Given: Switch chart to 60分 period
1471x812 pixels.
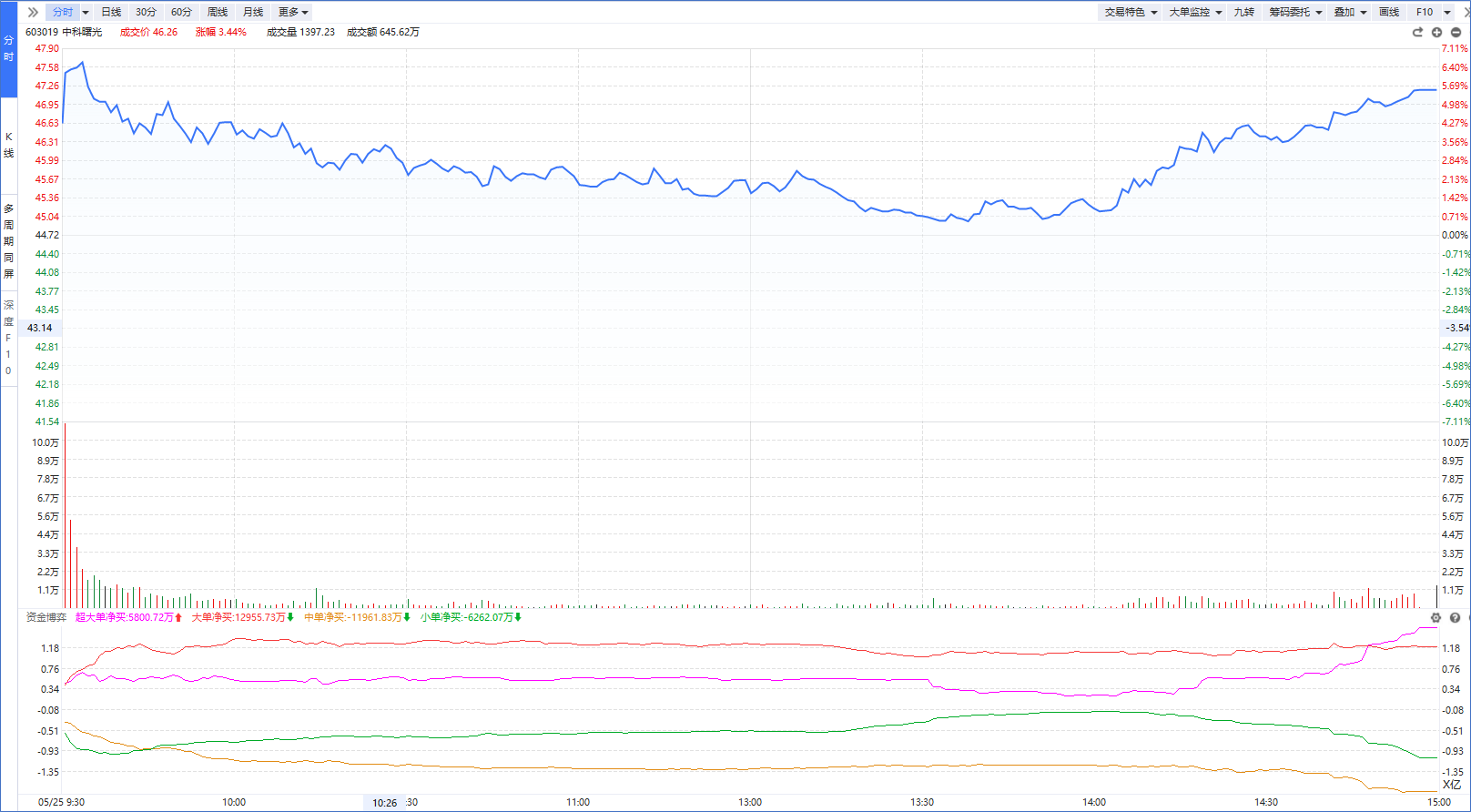Looking at the screenshot, I should pos(181,12).
